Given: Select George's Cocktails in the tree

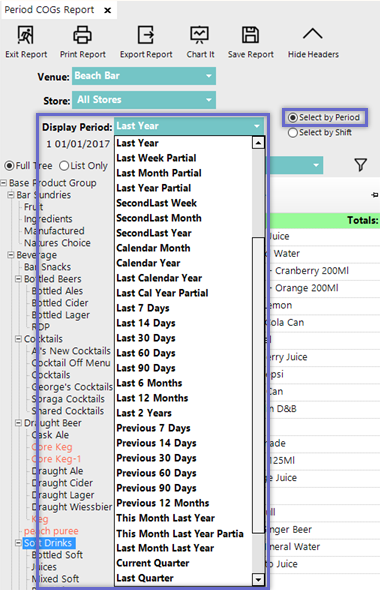Looking at the screenshot, I should click(x=72, y=387).
